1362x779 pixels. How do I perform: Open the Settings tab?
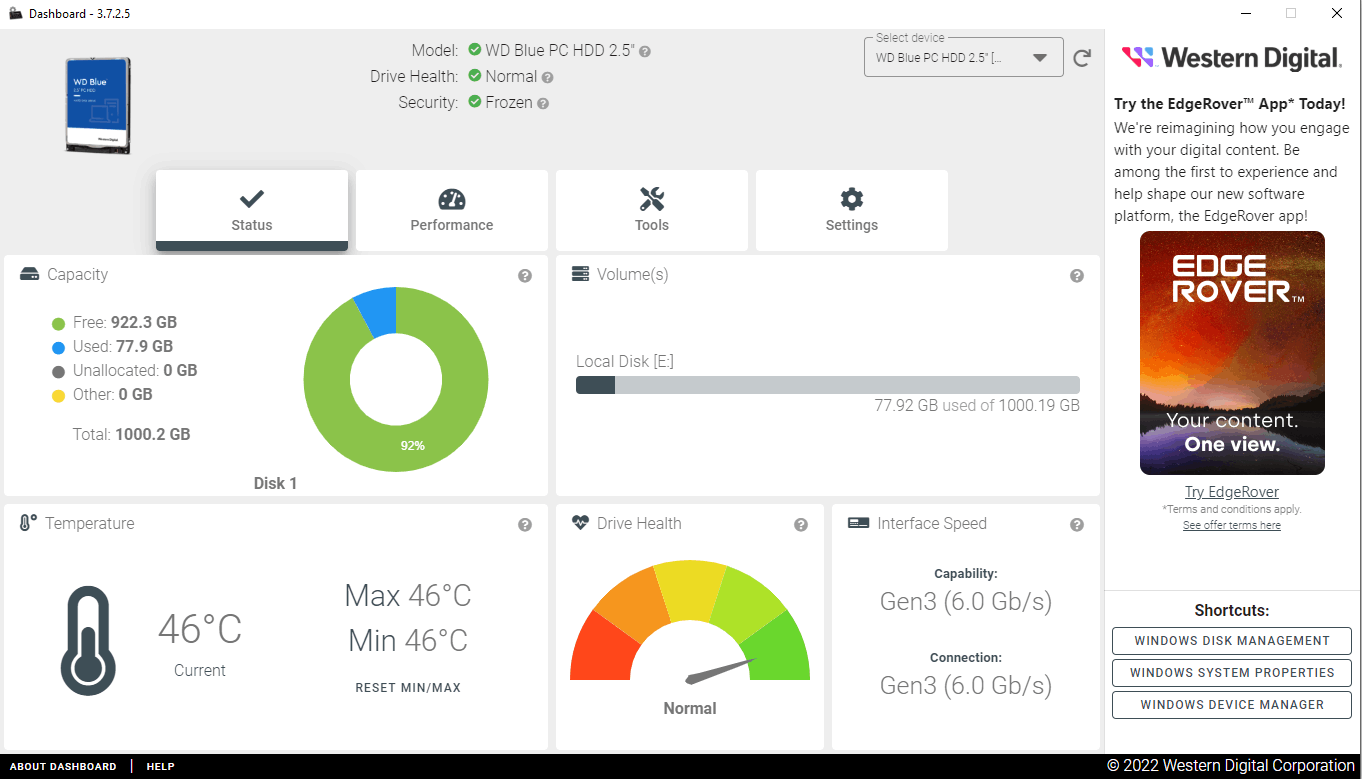tap(852, 211)
